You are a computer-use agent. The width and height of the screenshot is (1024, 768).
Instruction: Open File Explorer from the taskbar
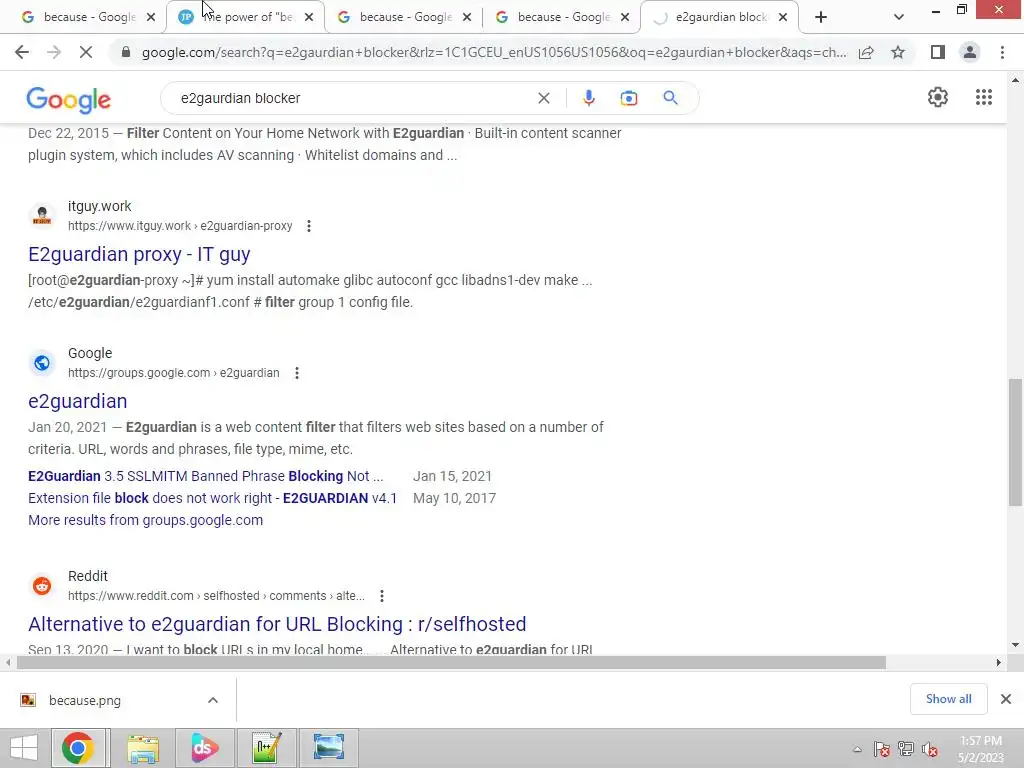coord(143,748)
